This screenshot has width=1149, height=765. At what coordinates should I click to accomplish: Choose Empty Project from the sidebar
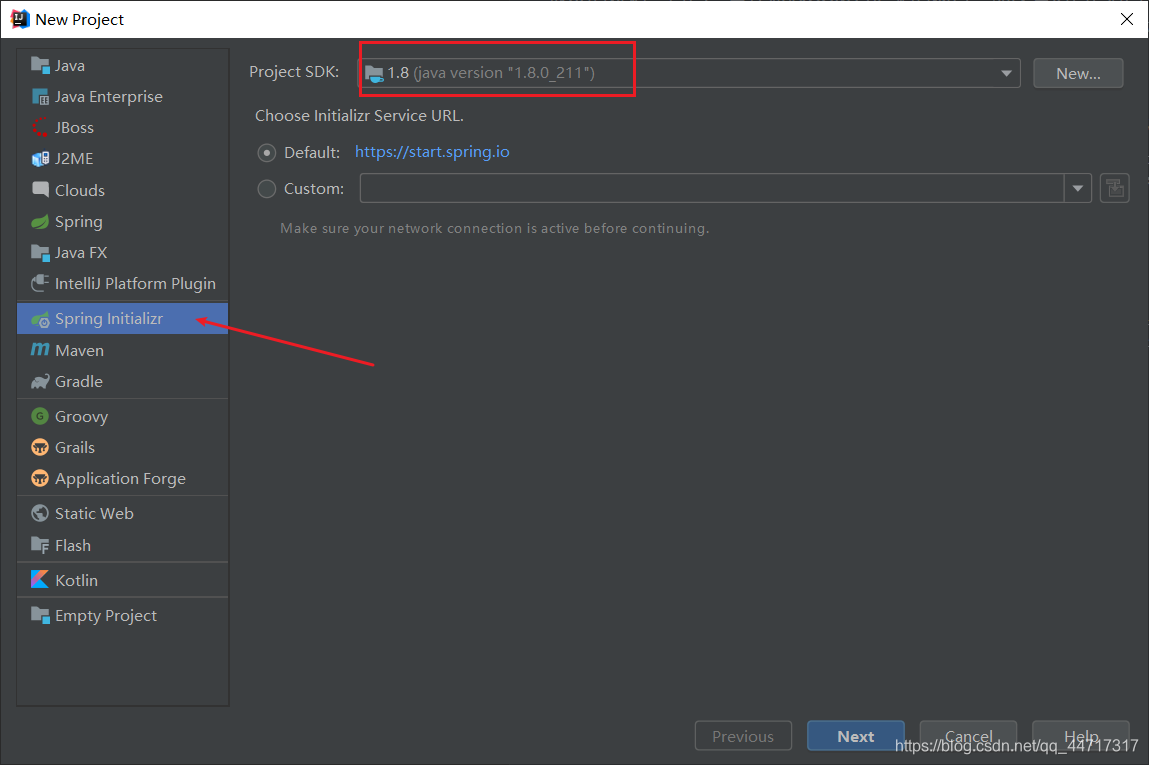(105, 615)
